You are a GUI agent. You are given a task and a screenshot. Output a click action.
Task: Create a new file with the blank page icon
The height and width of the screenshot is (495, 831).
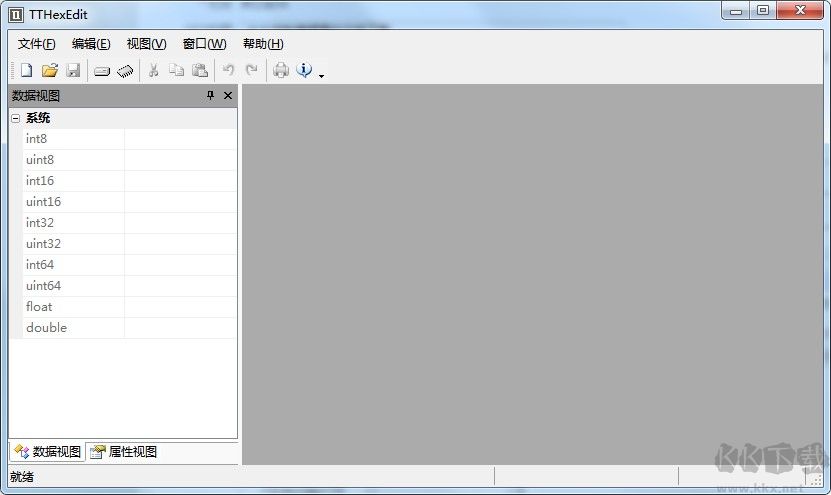[x=26, y=70]
